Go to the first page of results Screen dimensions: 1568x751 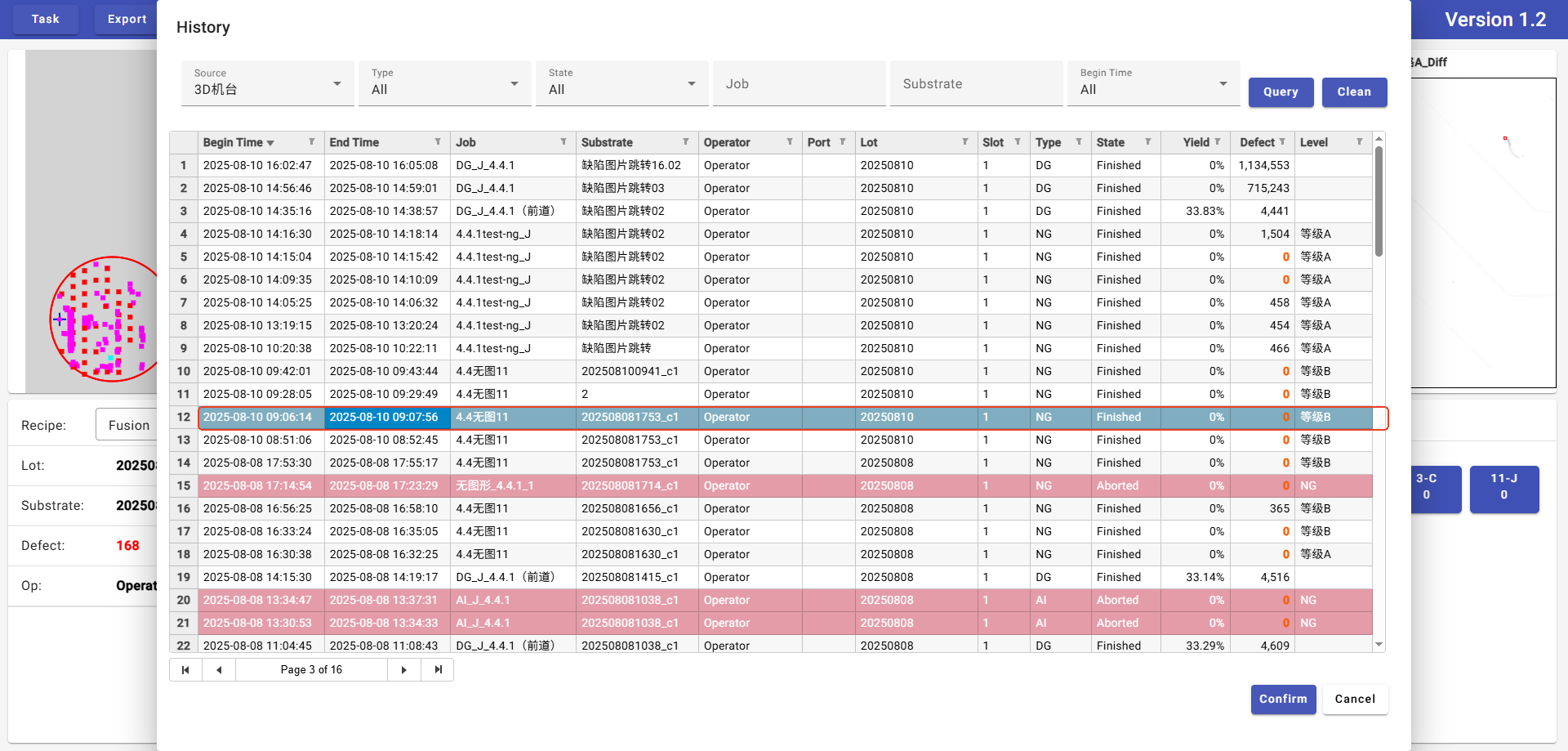[185, 670]
